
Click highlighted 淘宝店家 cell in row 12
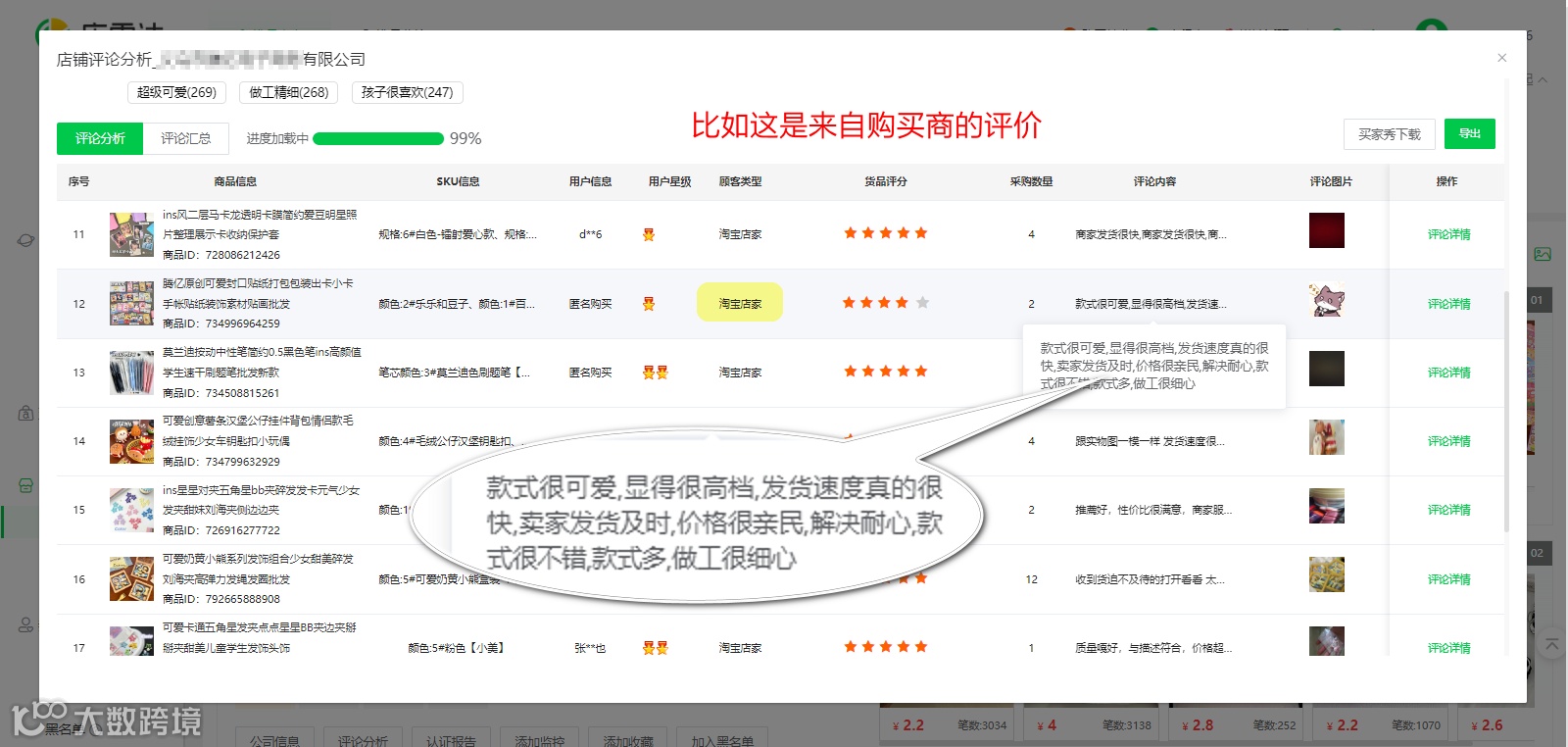[740, 303]
